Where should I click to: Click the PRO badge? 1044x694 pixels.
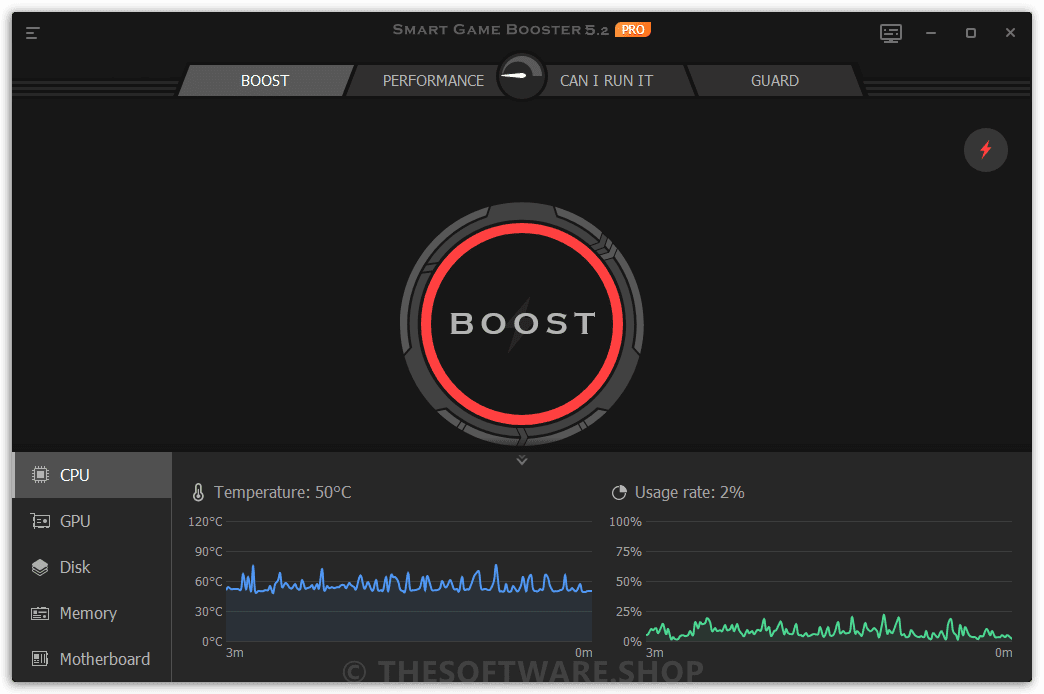633,29
